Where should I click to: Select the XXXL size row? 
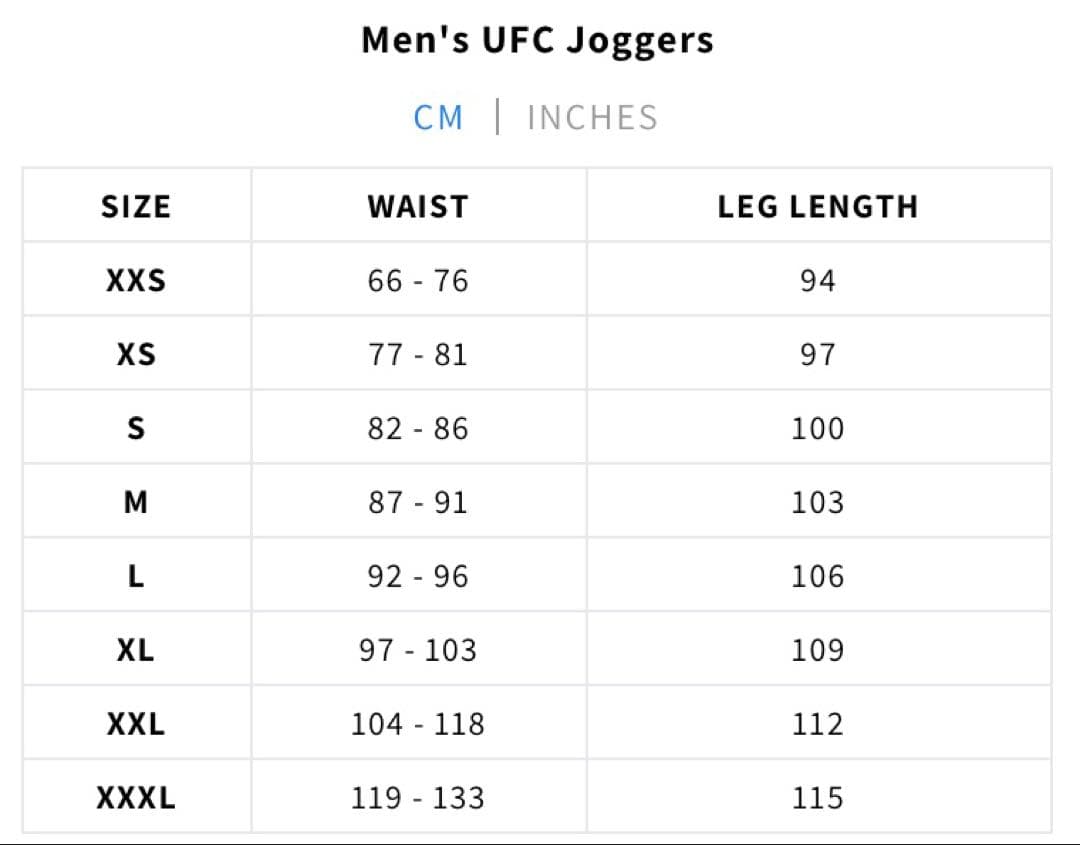pos(135,797)
